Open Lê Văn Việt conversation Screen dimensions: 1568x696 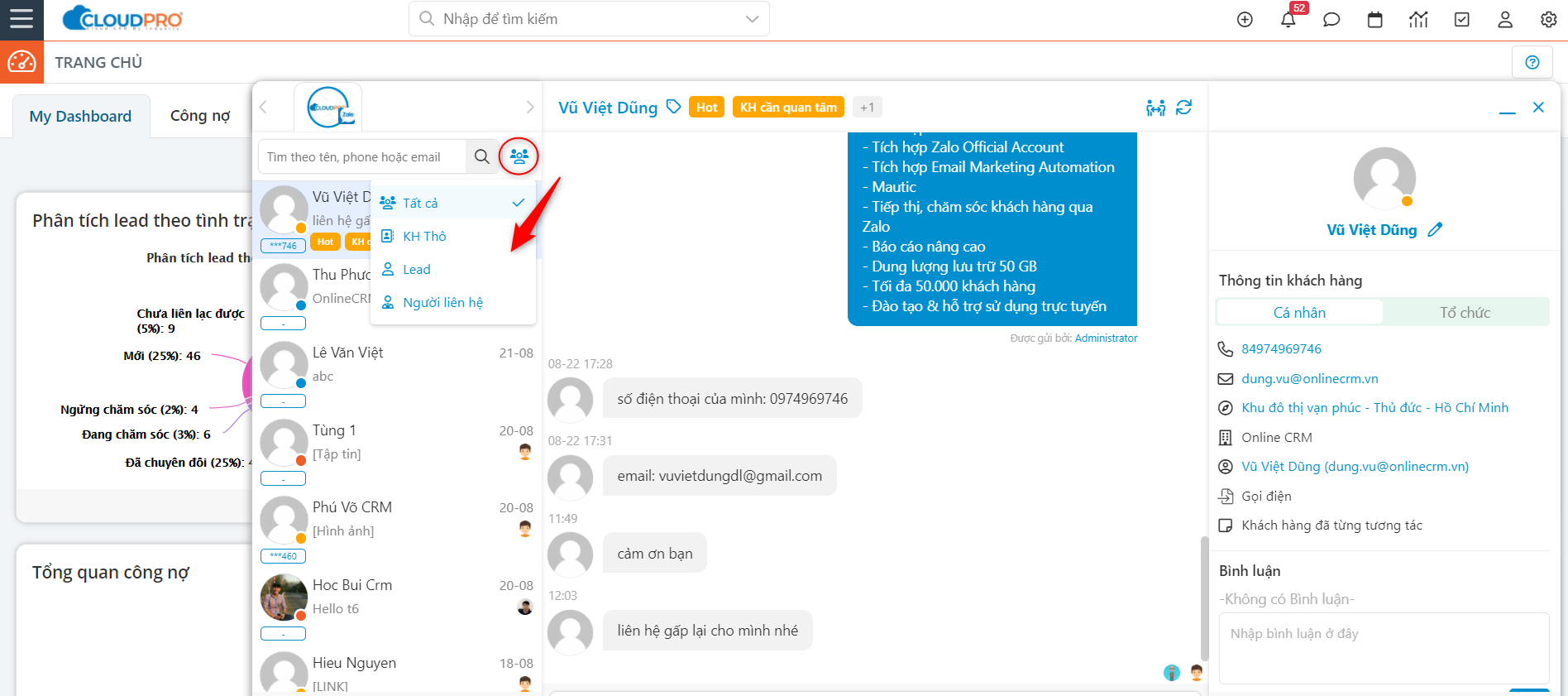click(x=398, y=376)
